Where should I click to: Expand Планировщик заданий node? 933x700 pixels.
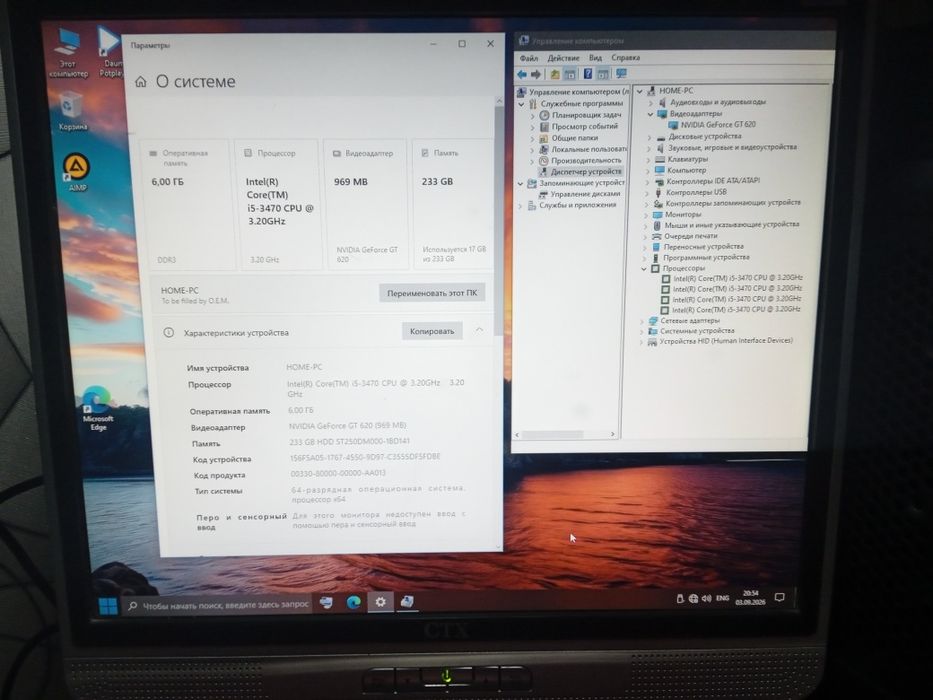(x=533, y=115)
